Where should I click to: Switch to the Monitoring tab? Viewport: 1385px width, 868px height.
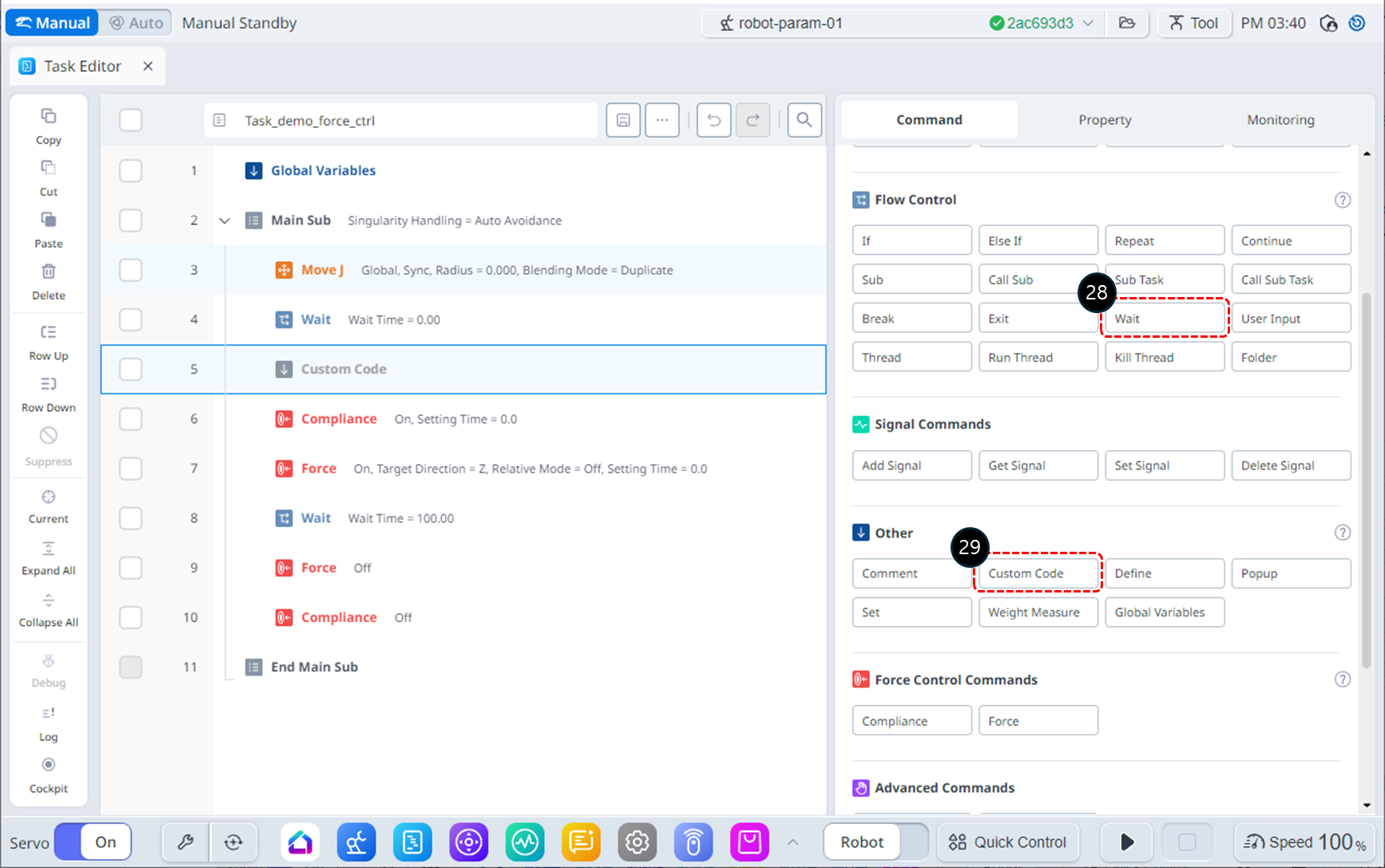1280,120
